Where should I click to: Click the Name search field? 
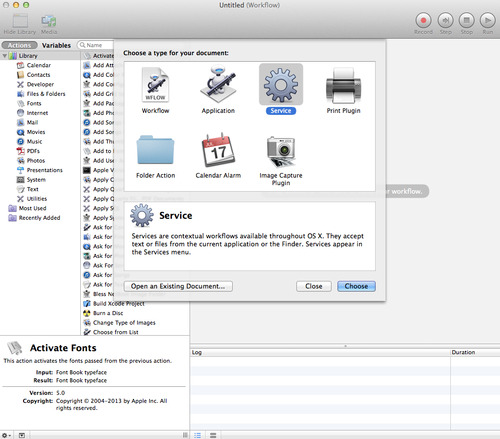point(96,45)
